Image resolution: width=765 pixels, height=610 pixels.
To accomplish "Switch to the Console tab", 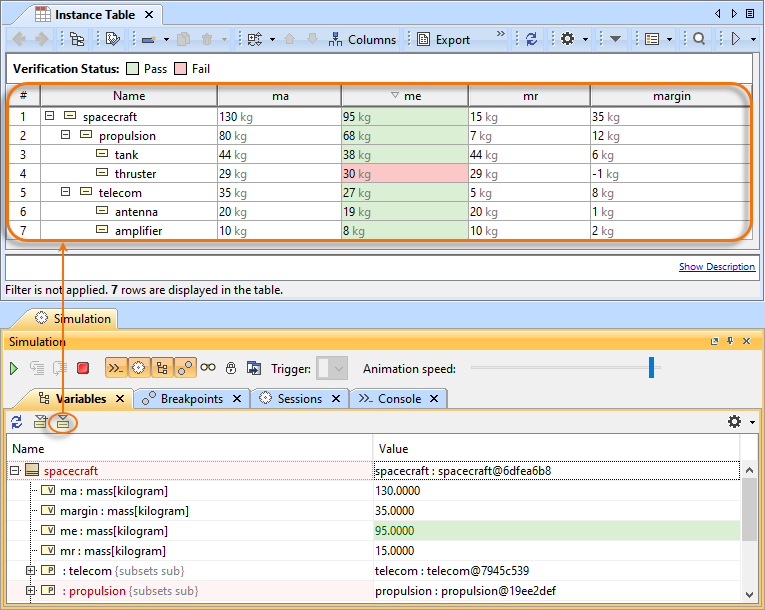I will tap(398, 398).
